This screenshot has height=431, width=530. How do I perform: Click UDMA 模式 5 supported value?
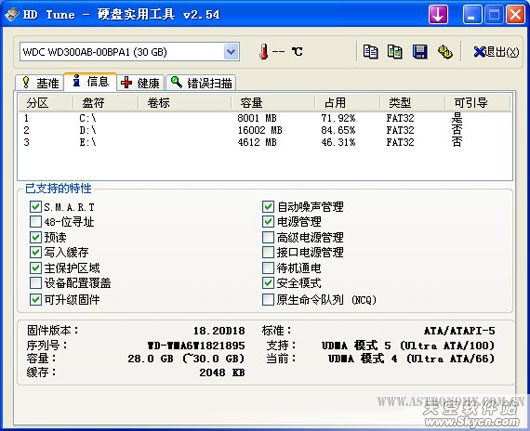[408, 345]
